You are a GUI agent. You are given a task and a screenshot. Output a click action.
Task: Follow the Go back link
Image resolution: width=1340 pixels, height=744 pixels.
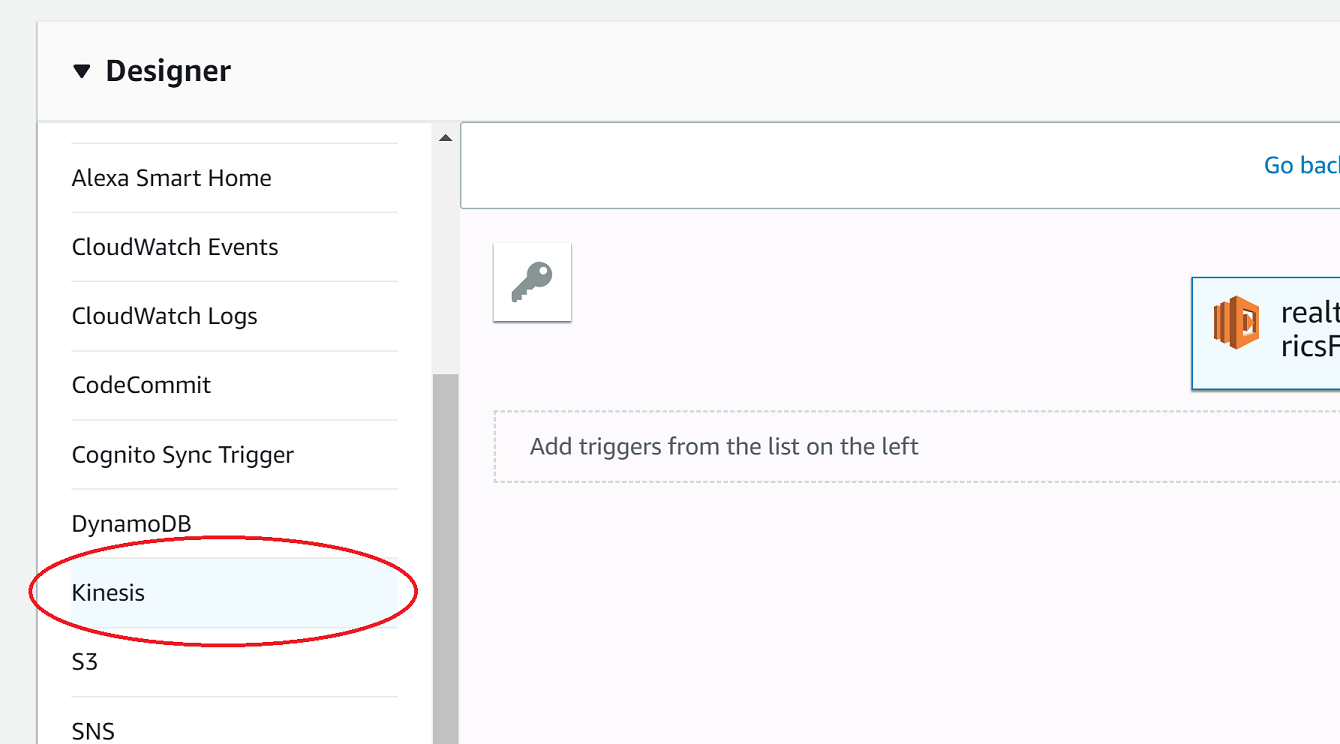click(1302, 165)
